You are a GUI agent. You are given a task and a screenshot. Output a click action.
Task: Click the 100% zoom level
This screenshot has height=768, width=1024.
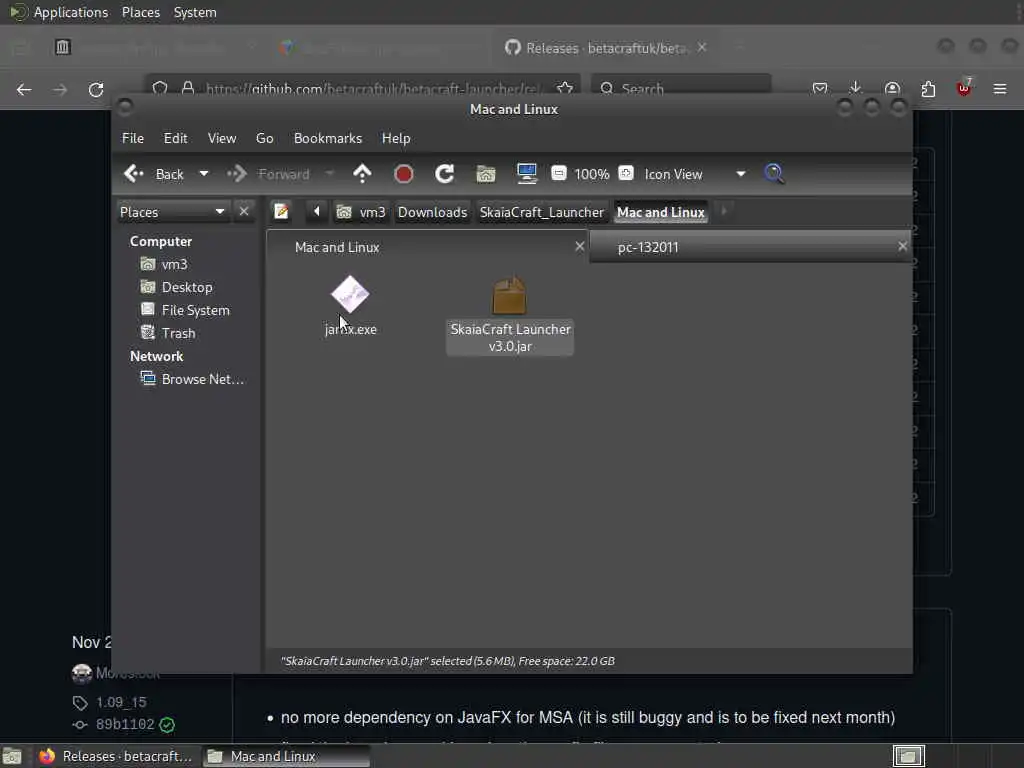click(x=592, y=174)
